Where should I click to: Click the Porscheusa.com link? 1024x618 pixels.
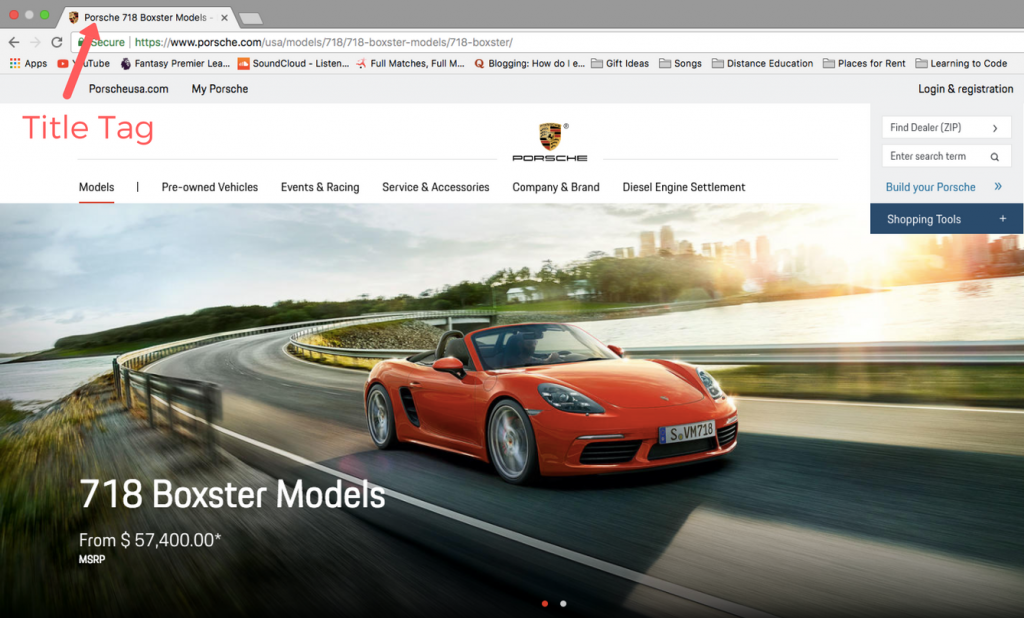(x=129, y=89)
